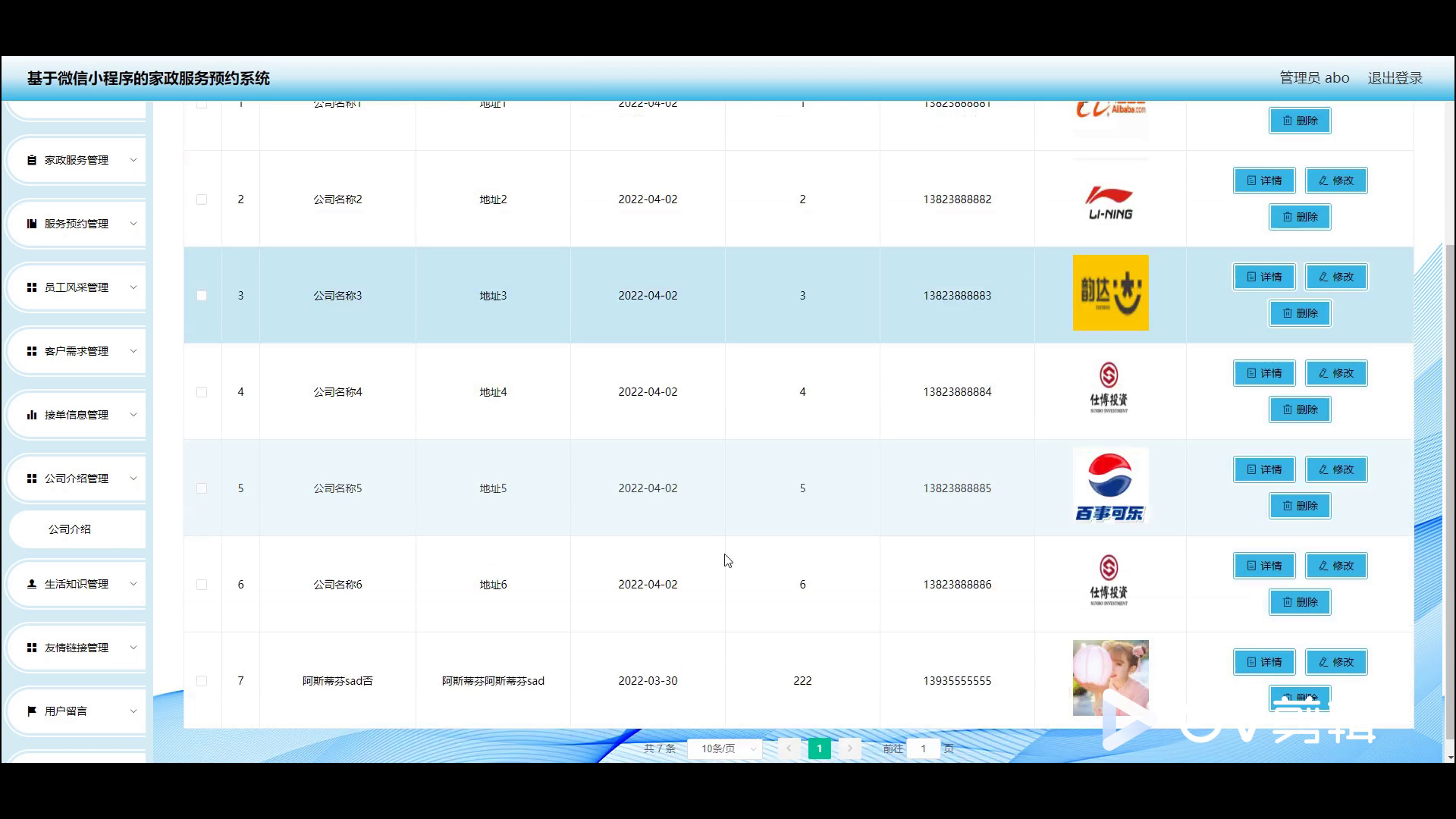This screenshot has width=1456, height=819.
Task: Click 删除 for 公司名称4
Action: [x=1300, y=409]
